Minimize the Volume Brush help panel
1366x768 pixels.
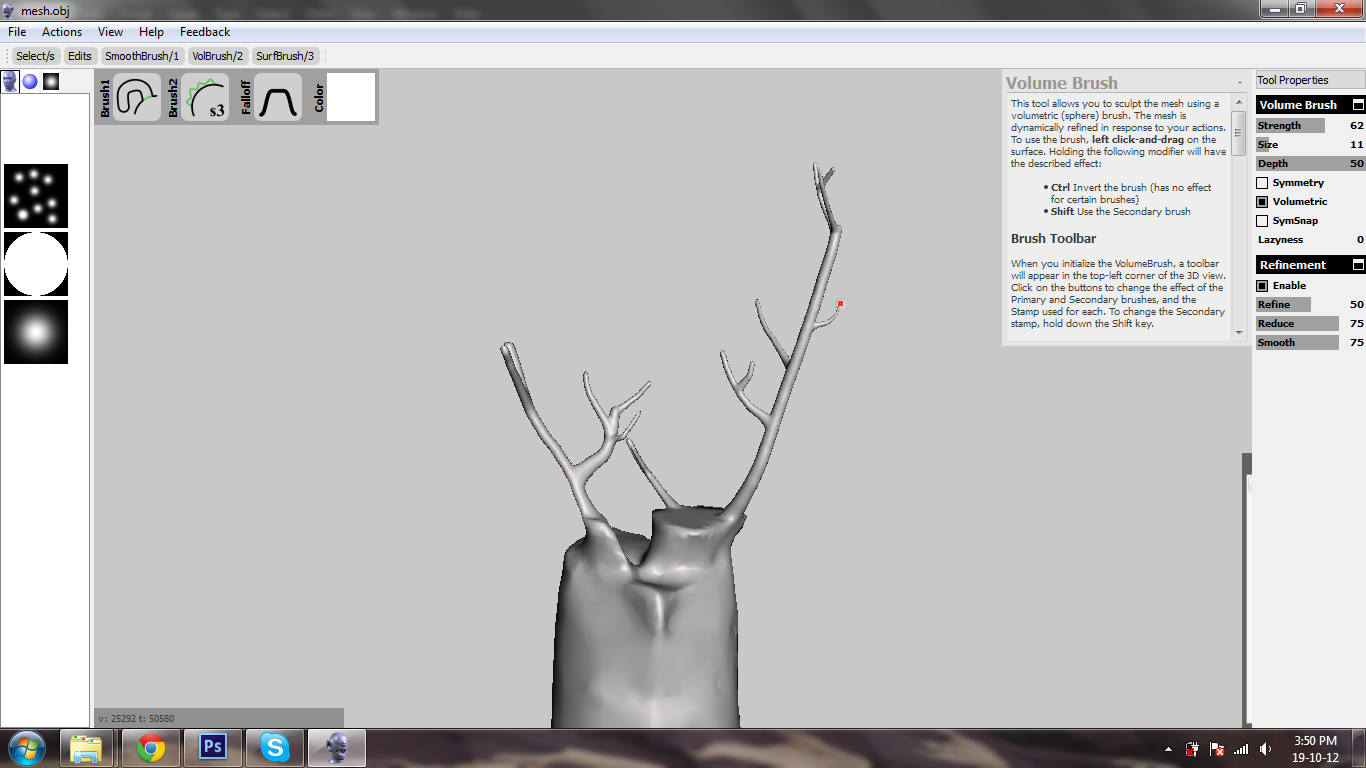click(x=1239, y=83)
